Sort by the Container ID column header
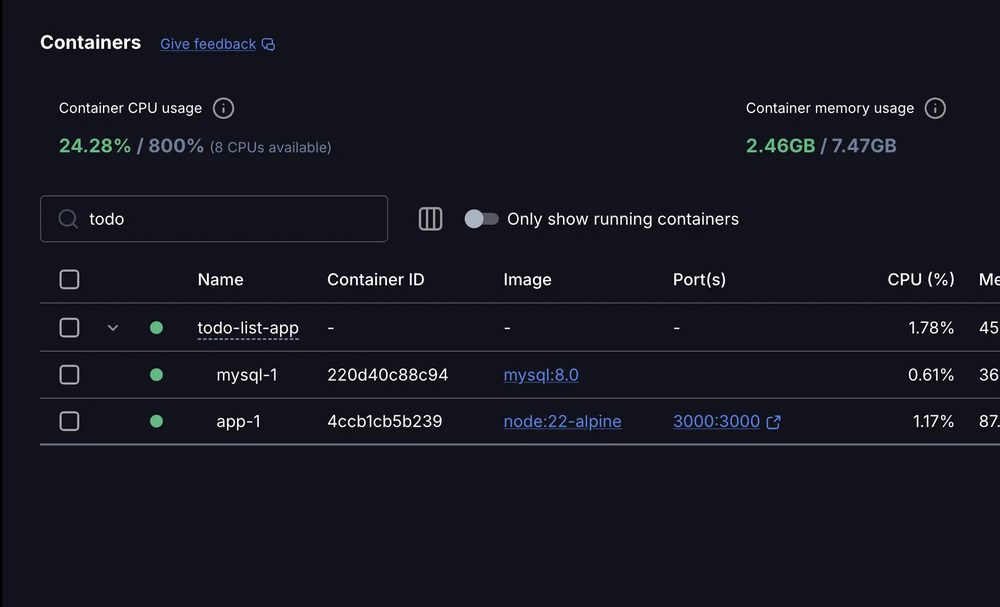Image resolution: width=1000 pixels, height=607 pixels. (376, 279)
